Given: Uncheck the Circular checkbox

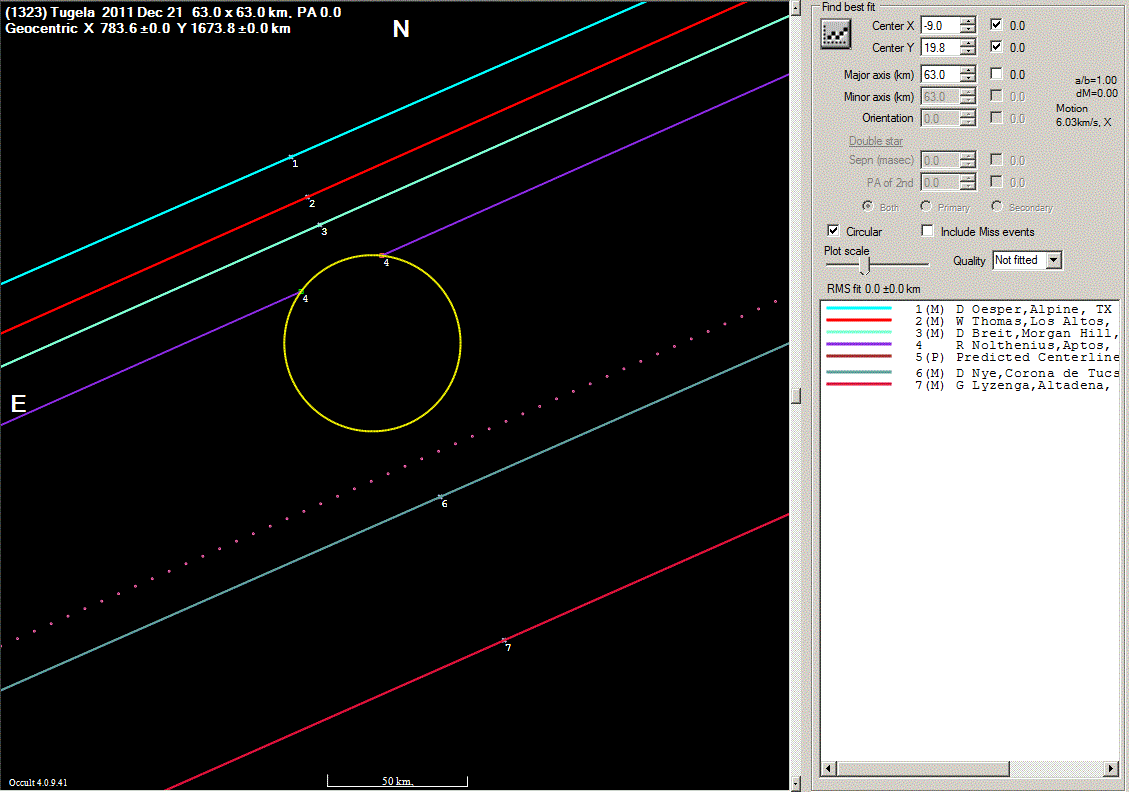Looking at the screenshot, I should pyautogui.click(x=834, y=231).
